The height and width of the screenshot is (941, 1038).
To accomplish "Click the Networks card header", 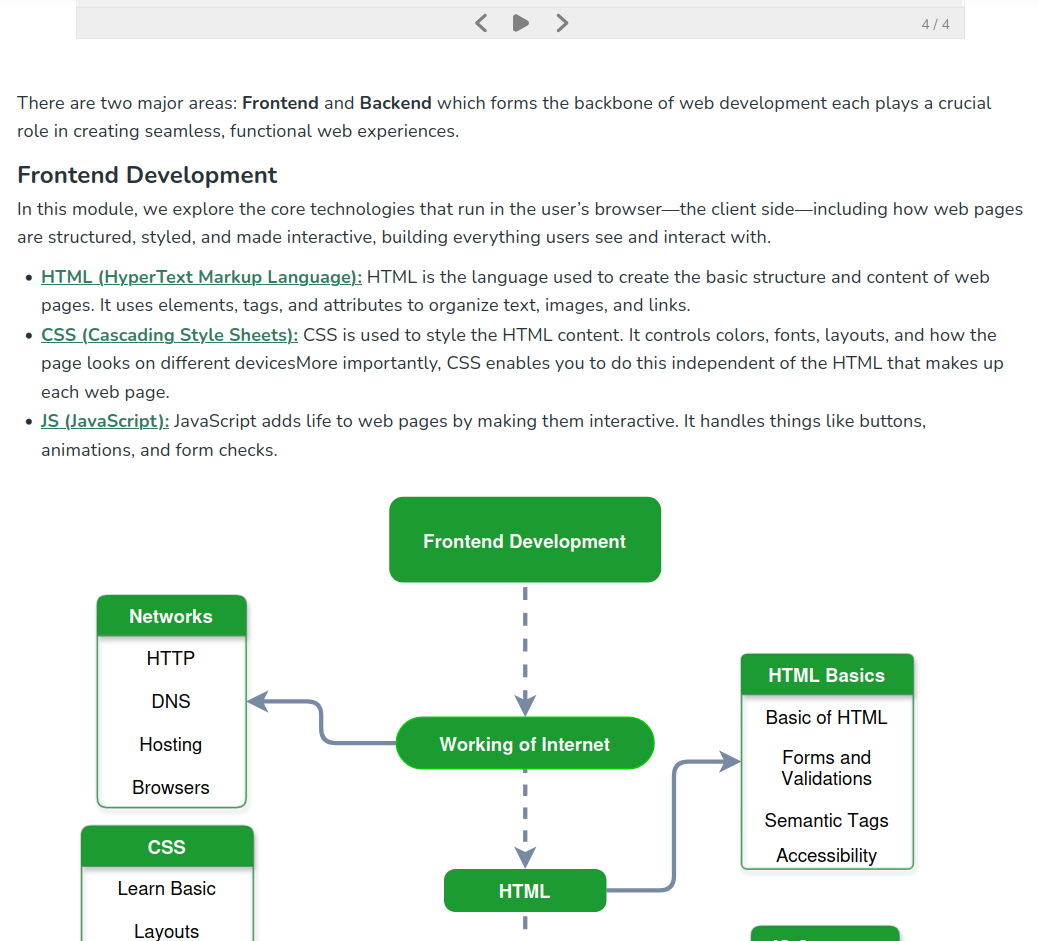I will [x=171, y=616].
